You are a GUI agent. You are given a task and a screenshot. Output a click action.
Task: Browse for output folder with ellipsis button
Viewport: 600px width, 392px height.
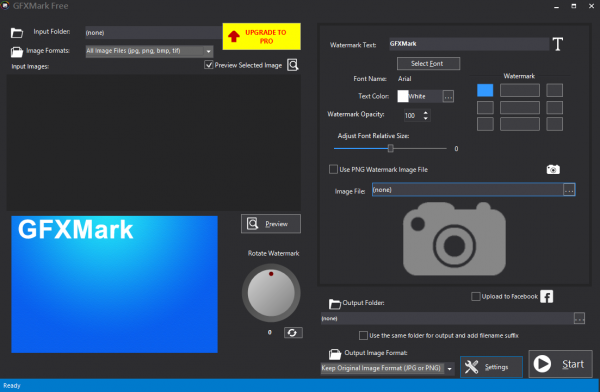pyautogui.click(x=579, y=318)
